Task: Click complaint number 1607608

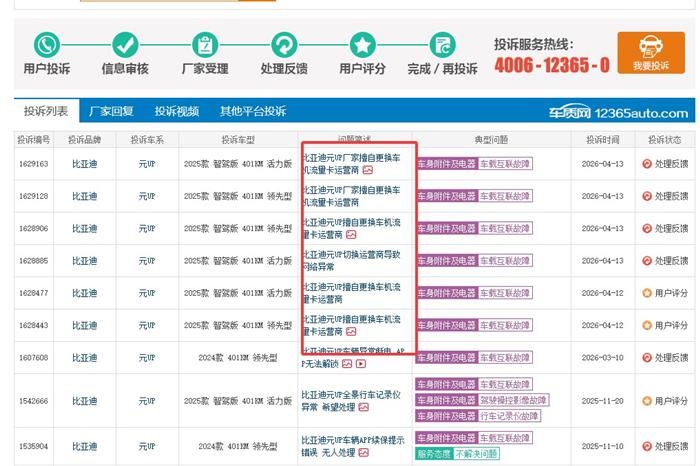Action: [x=33, y=358]
